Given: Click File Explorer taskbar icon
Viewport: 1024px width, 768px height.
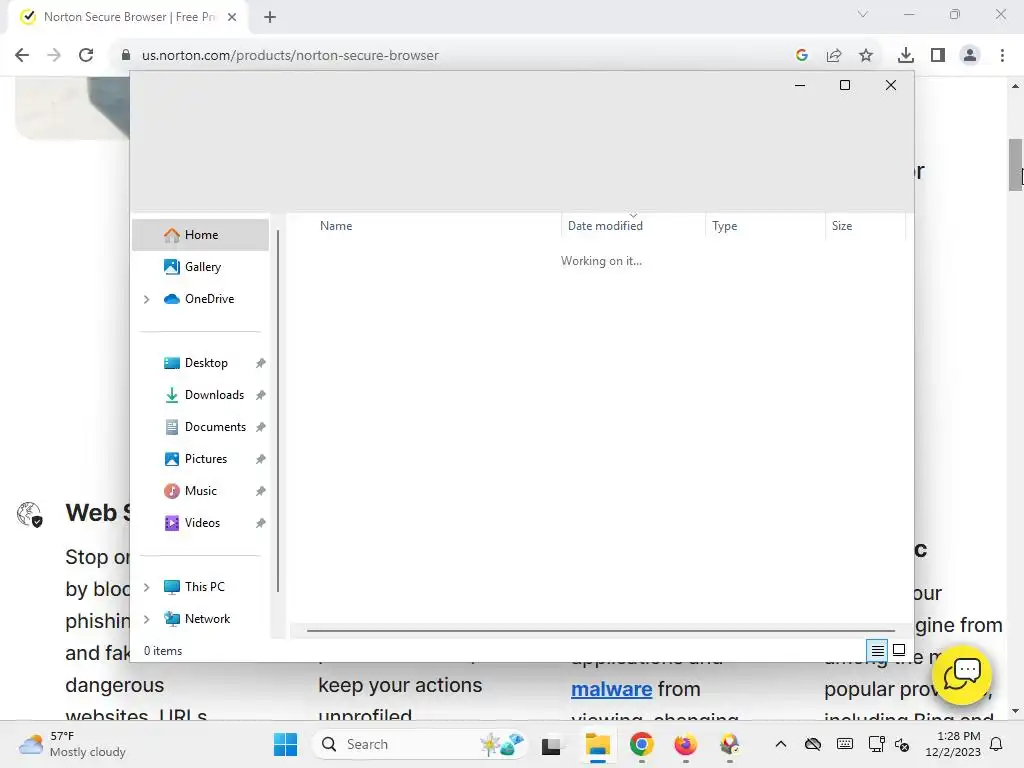Looking at the screenshot, I should [598, 744].
